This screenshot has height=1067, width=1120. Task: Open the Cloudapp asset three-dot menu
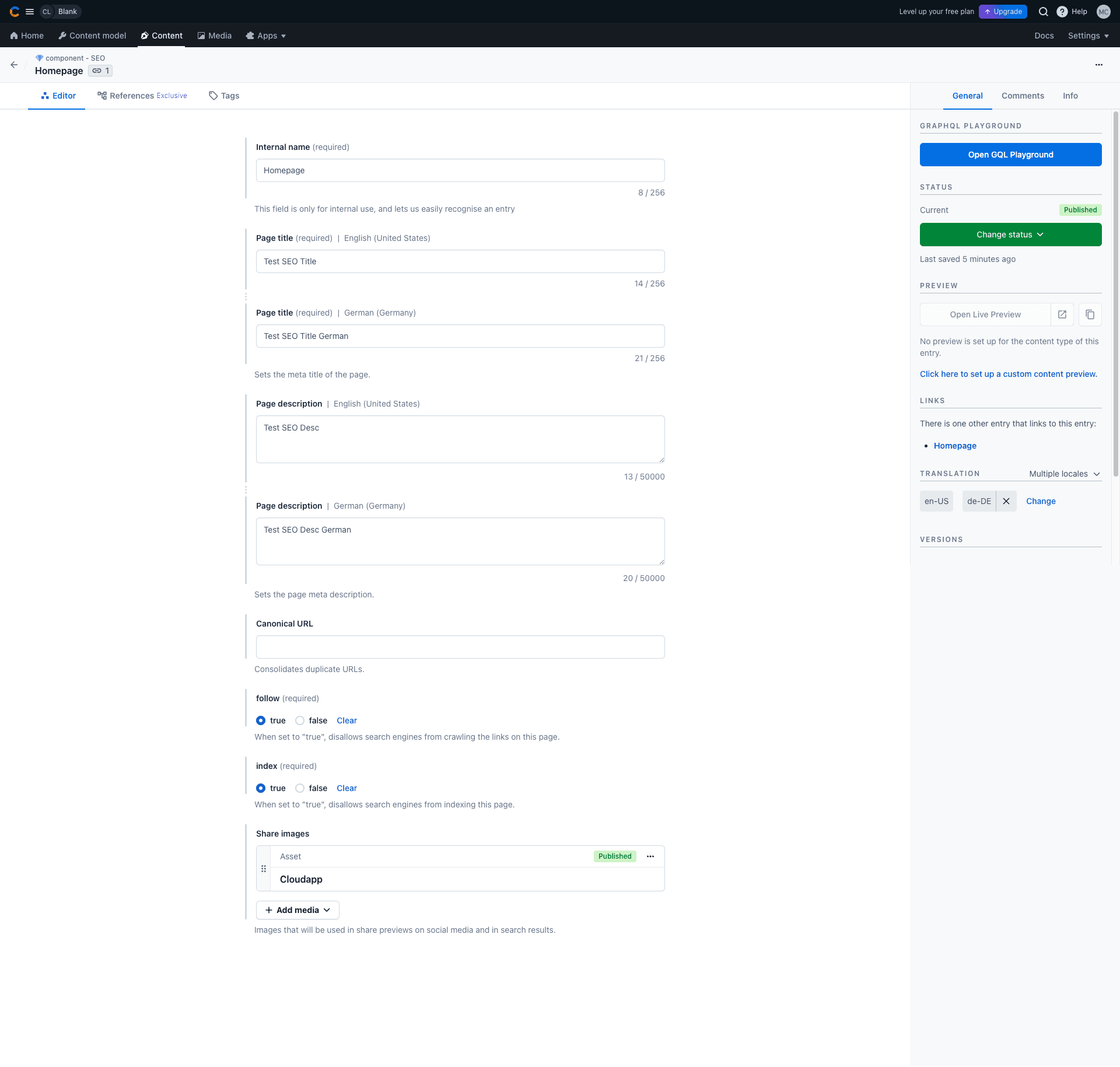tap(650, 856)
